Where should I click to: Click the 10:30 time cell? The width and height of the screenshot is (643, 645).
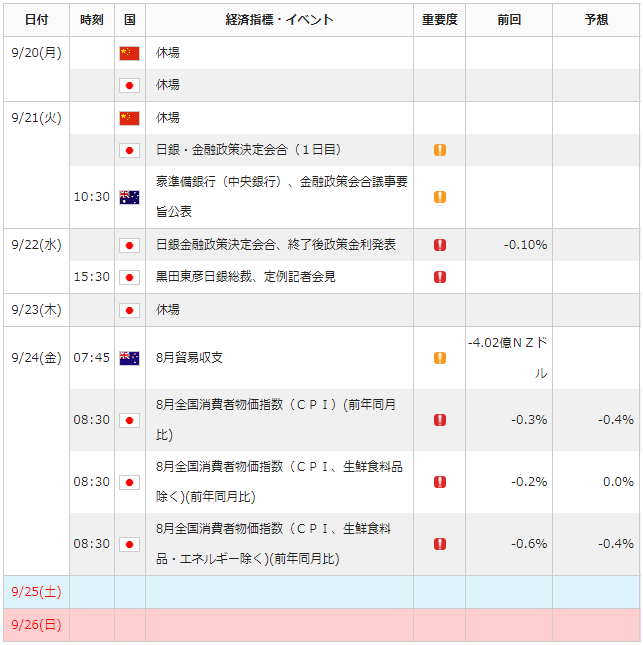point(92,197)
